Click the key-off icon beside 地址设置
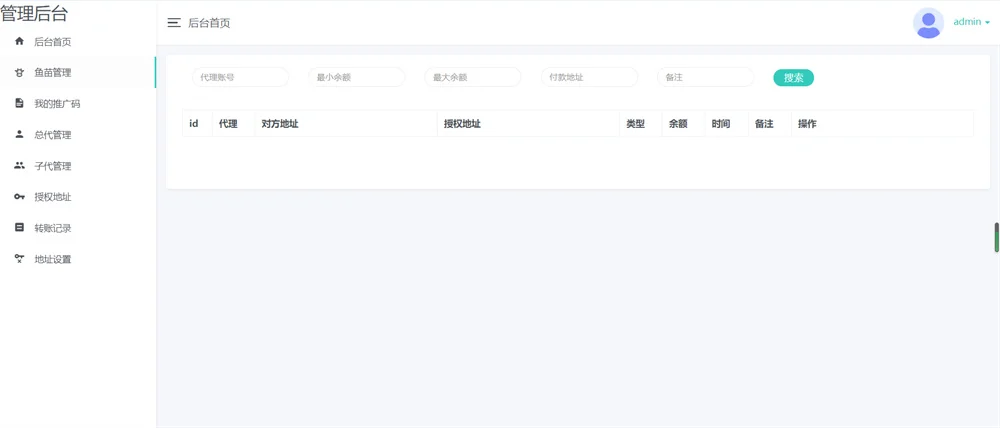 tap(19, 259)
